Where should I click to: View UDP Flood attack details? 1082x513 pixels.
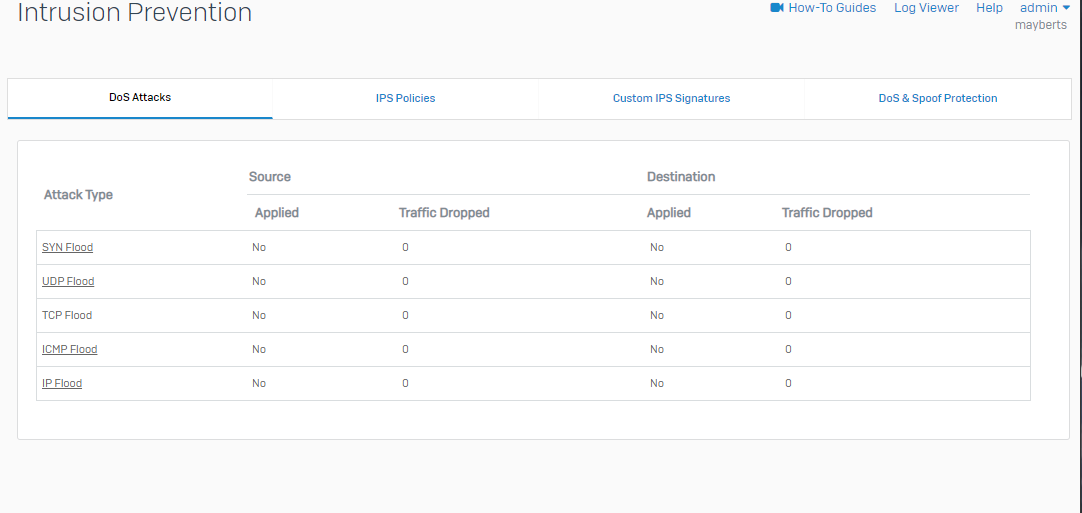click(68, 281)
